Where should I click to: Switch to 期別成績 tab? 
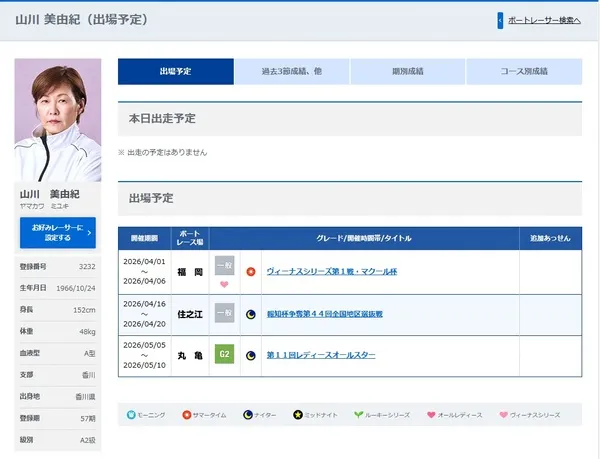[x=408, y=71]
